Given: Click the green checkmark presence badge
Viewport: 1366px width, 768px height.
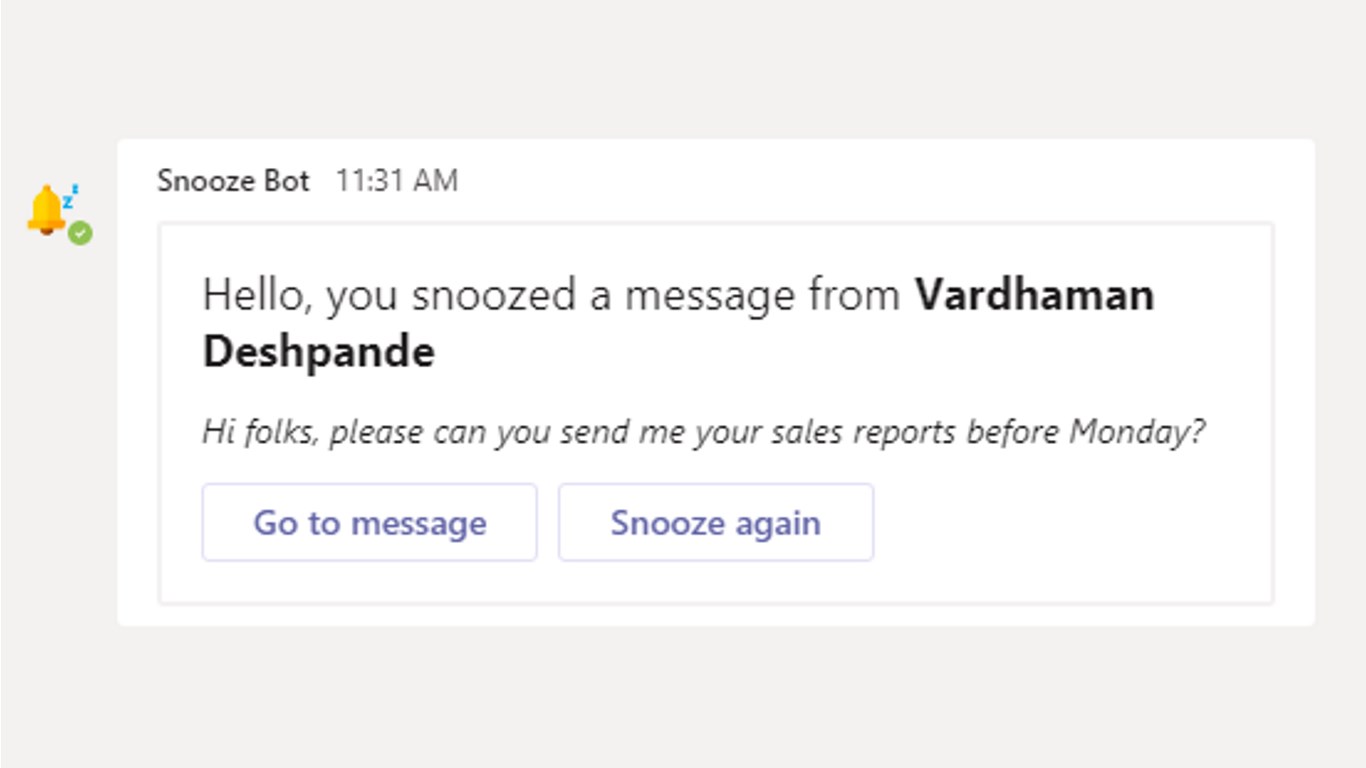Looking at the screenshot, I should (x=80, y=233).
